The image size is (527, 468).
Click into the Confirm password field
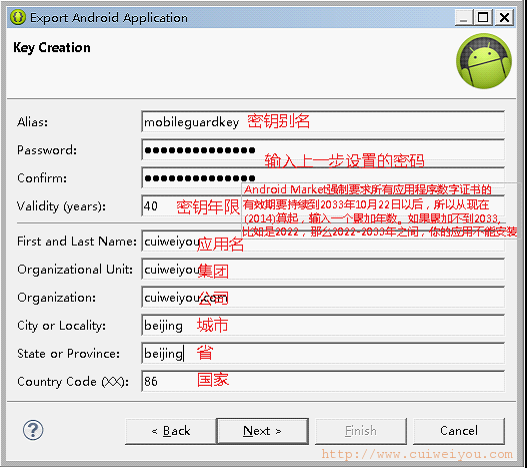[323, 178]
